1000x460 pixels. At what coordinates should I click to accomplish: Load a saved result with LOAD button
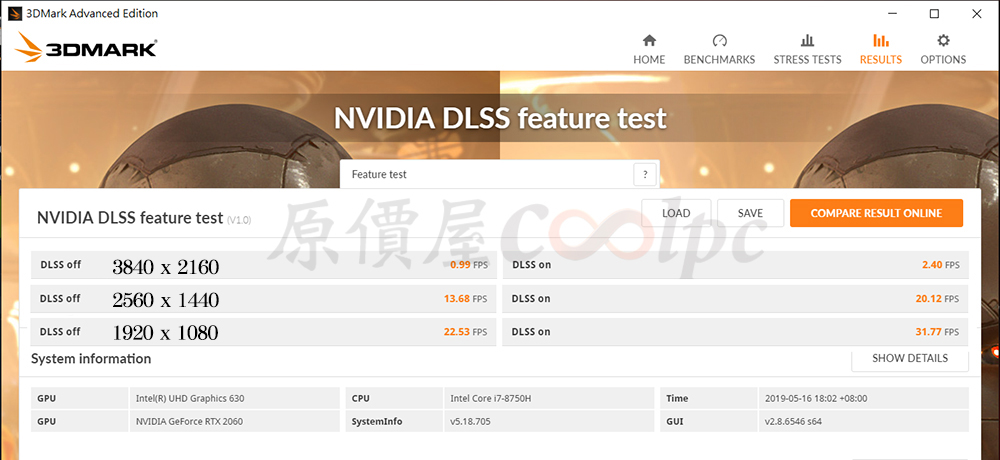(676, 213)
